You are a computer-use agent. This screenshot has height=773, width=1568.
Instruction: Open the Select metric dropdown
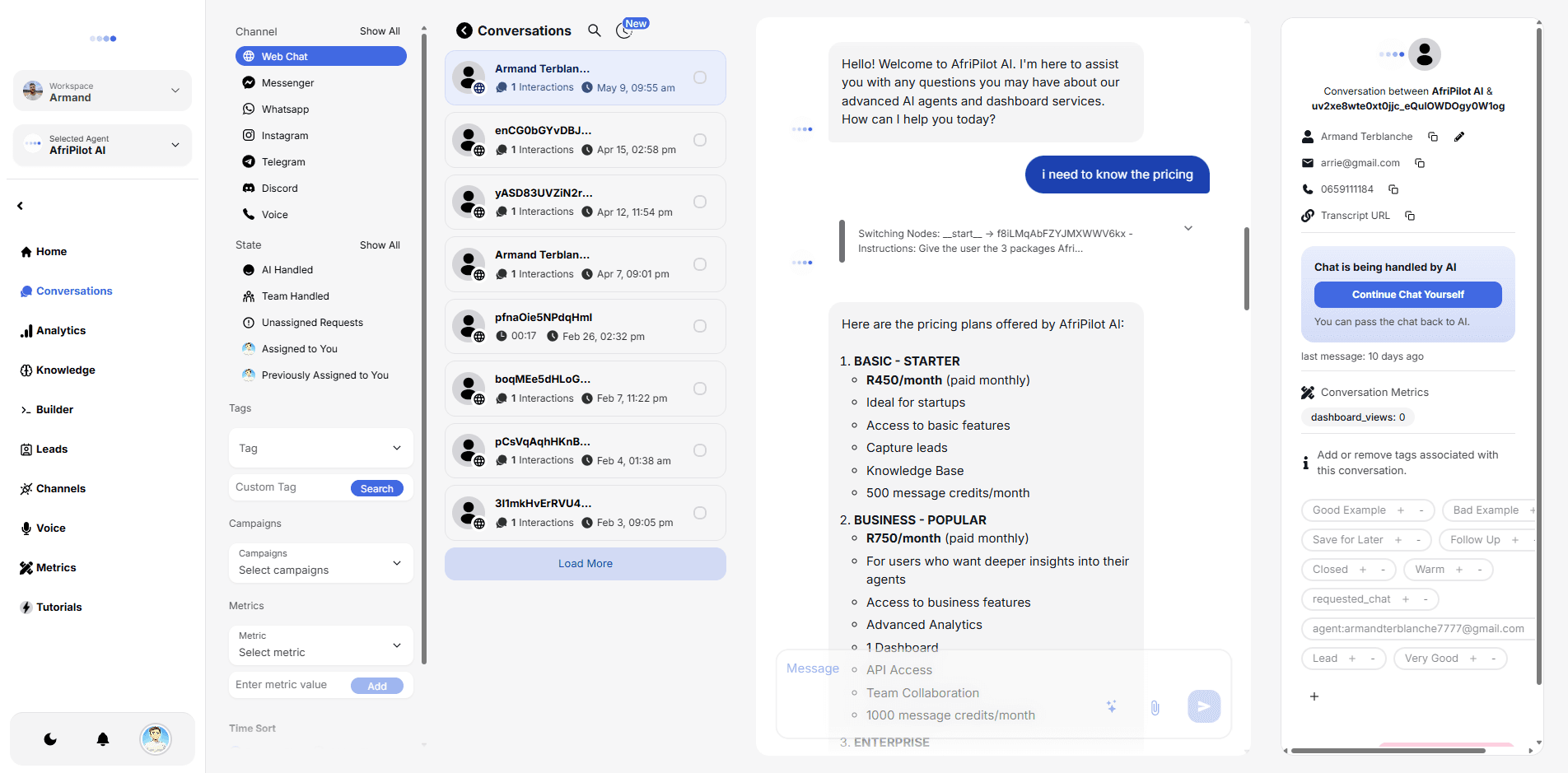(321, 645)
